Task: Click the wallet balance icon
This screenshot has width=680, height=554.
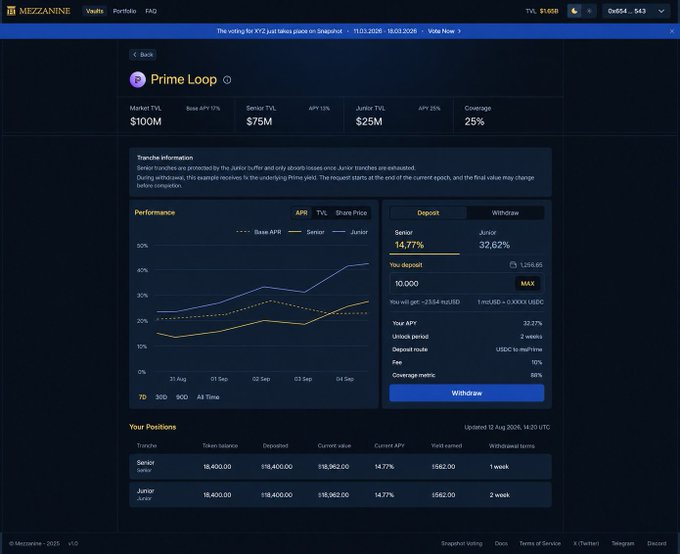Action: pos(513,265)
